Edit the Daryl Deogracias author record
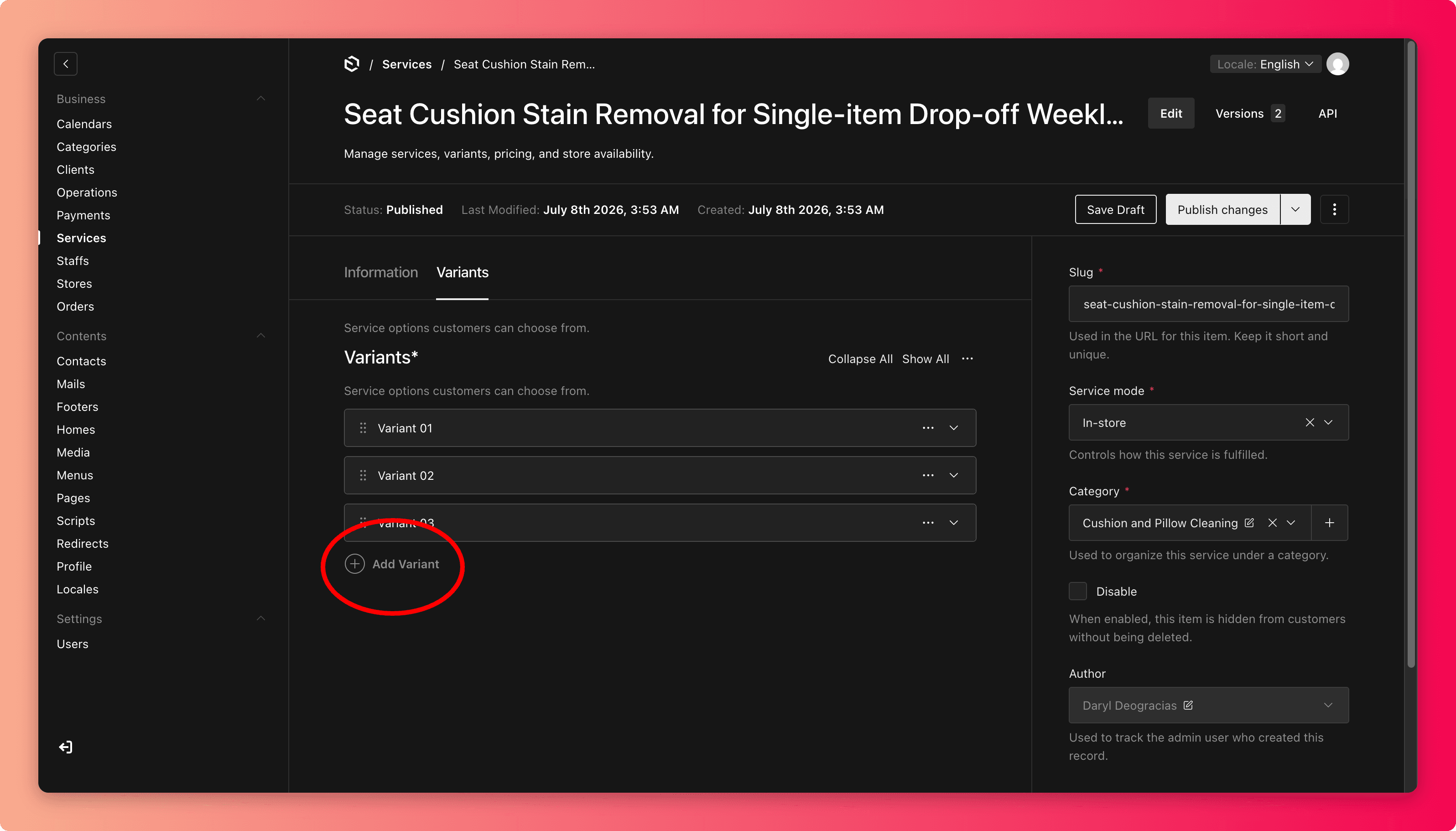The image size is (1456, 831). click(1188, 705)
